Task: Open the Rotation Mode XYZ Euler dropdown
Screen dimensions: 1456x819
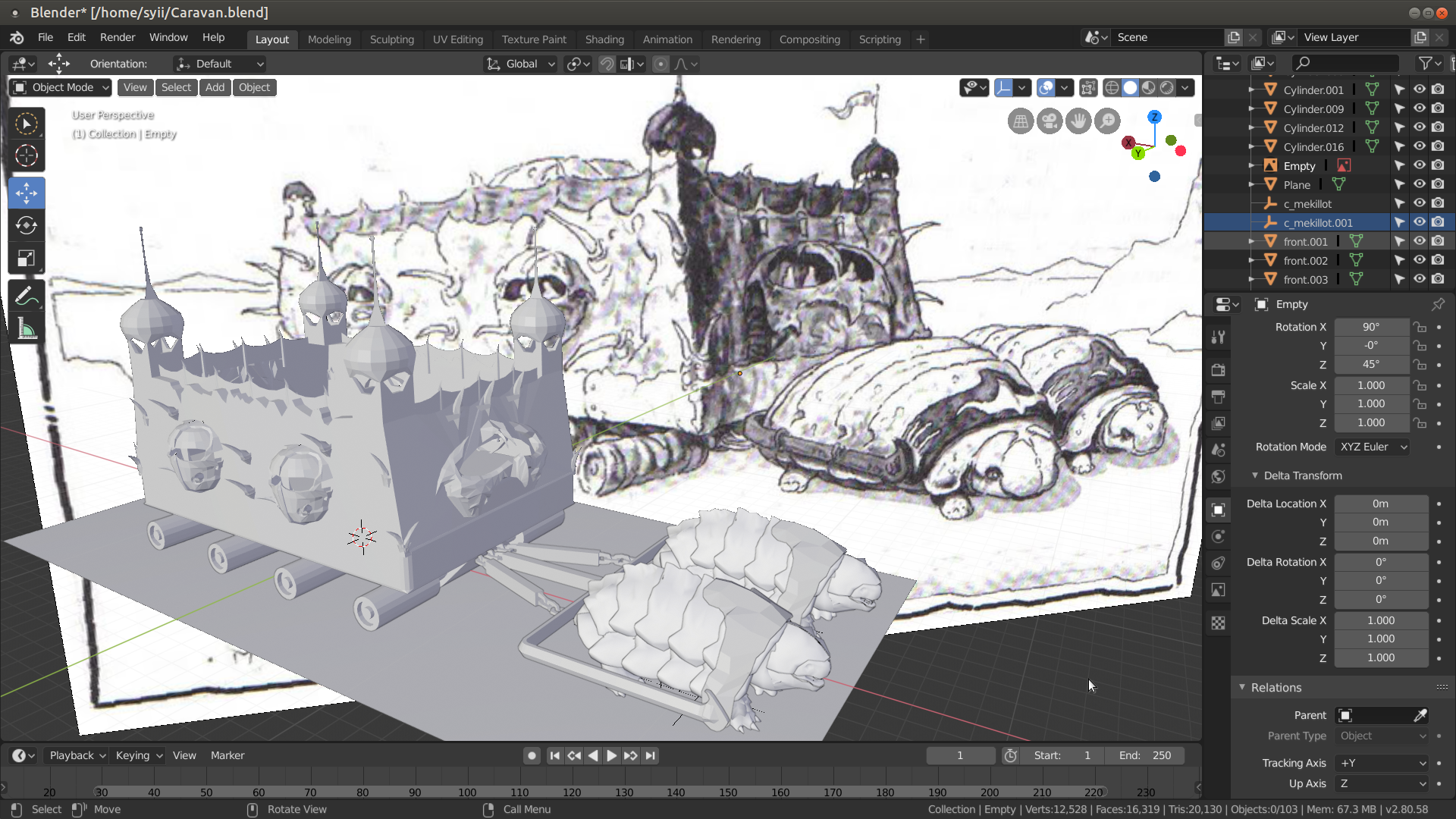Action: point(1373,447)
